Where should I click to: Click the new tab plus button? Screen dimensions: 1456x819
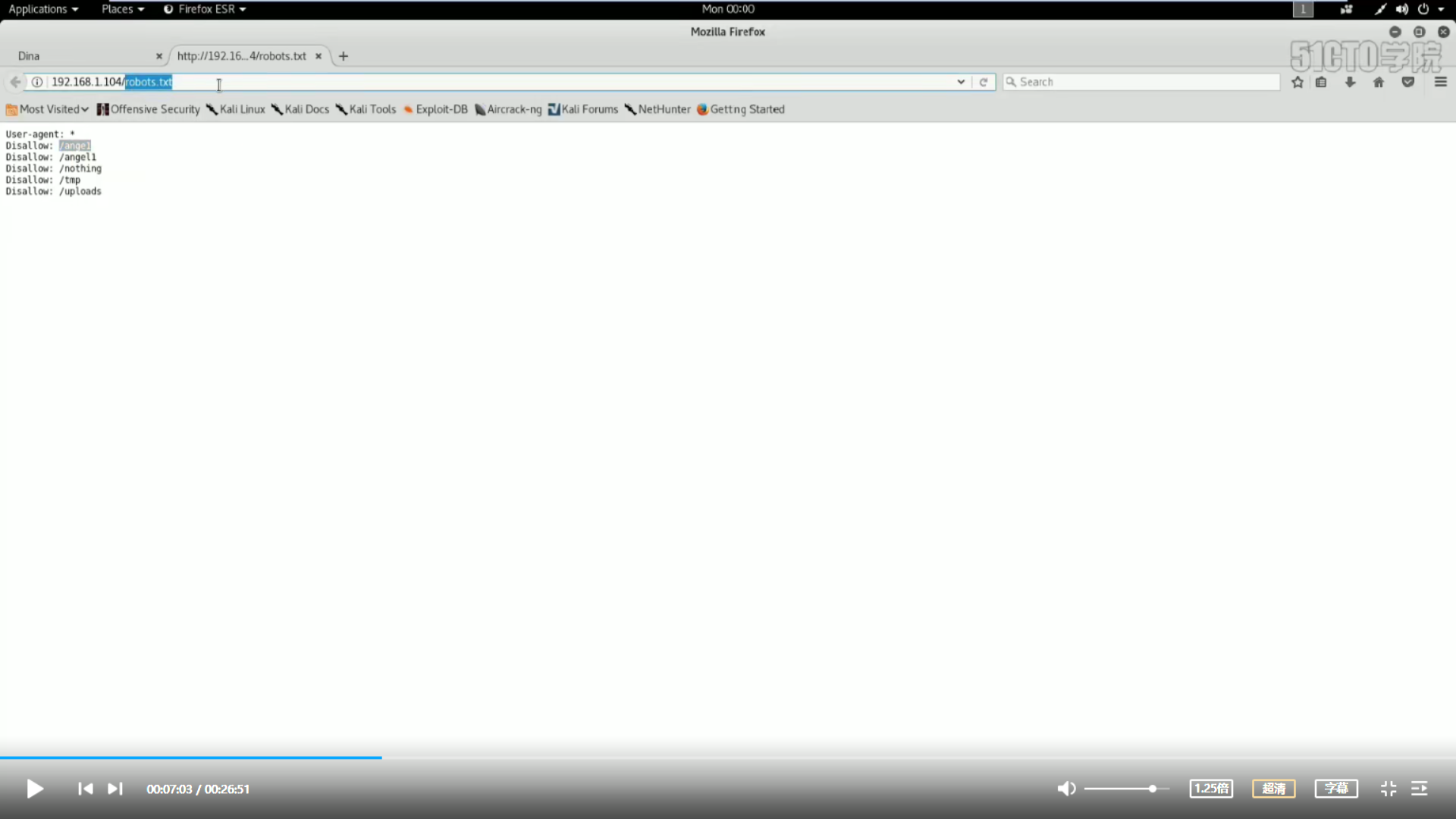tap(343, 55)
